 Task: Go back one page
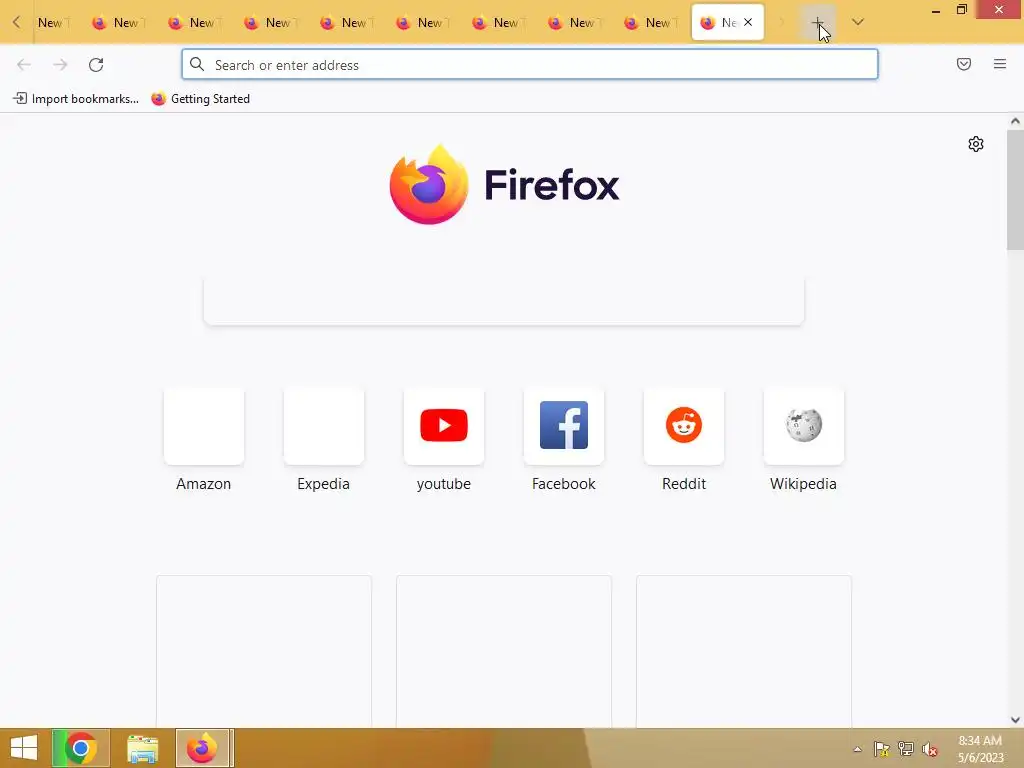point(24,65)
